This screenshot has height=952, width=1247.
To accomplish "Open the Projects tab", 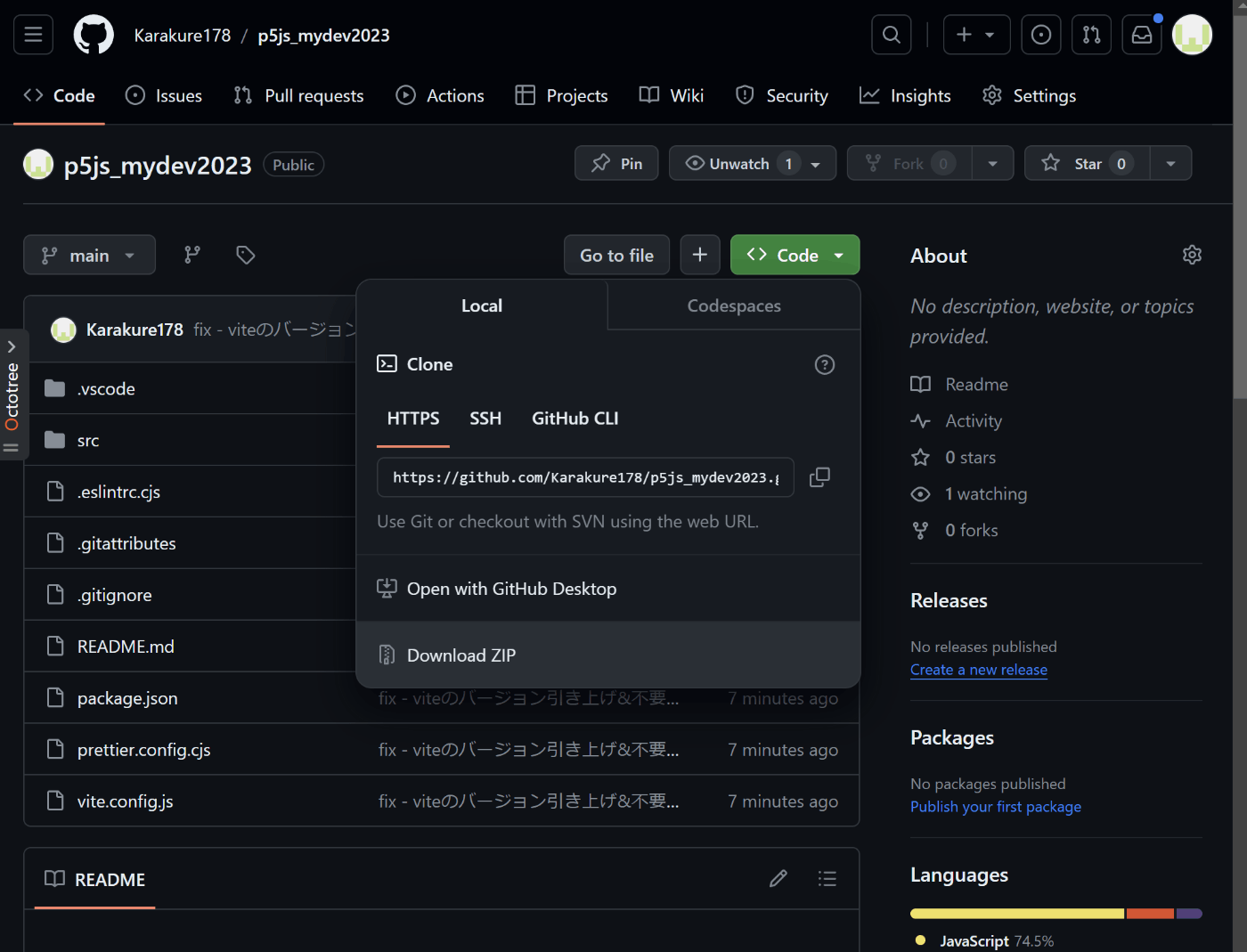I will (x=561, y=95).
